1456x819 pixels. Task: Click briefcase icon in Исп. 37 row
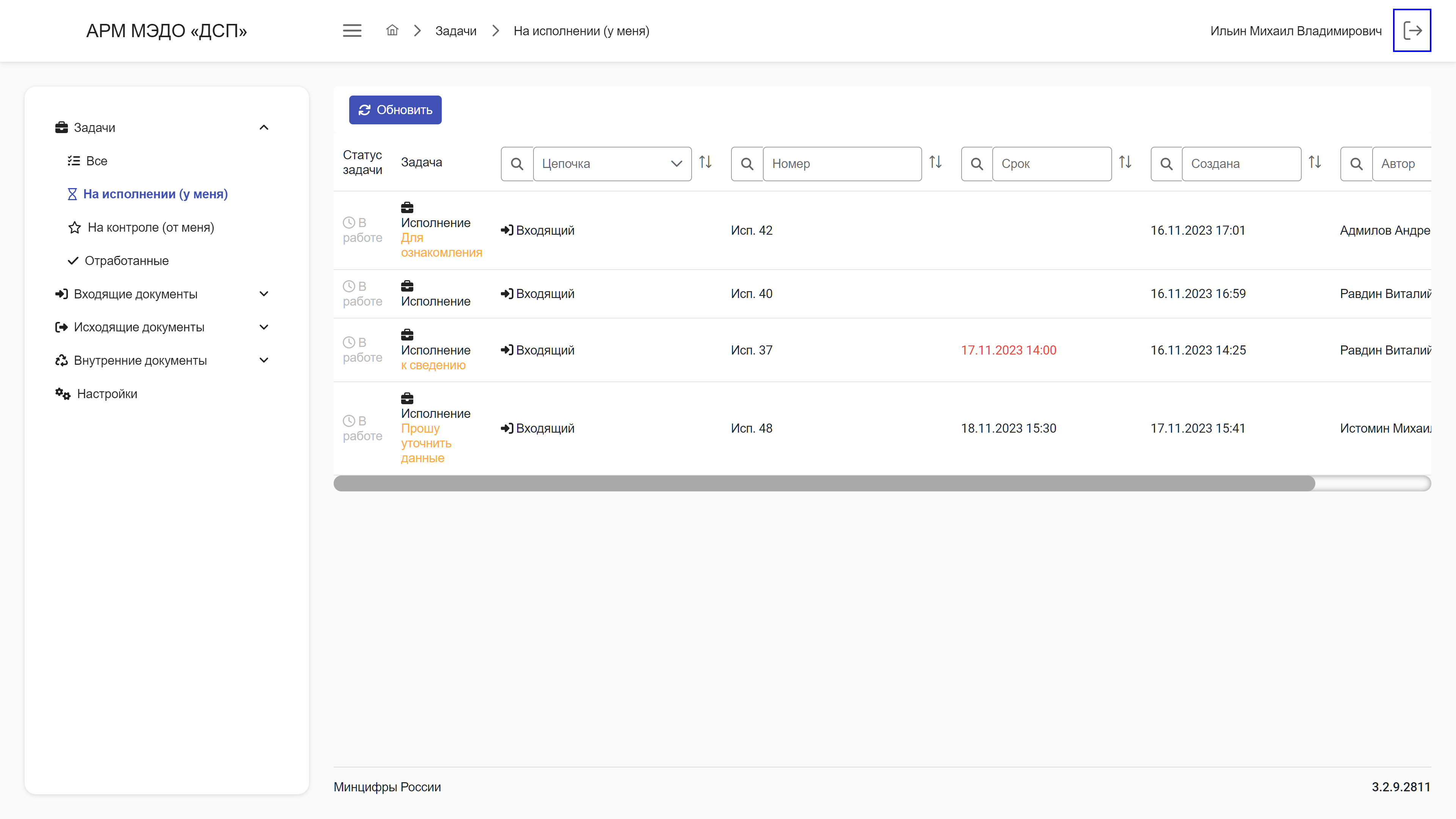click(407, 334)
